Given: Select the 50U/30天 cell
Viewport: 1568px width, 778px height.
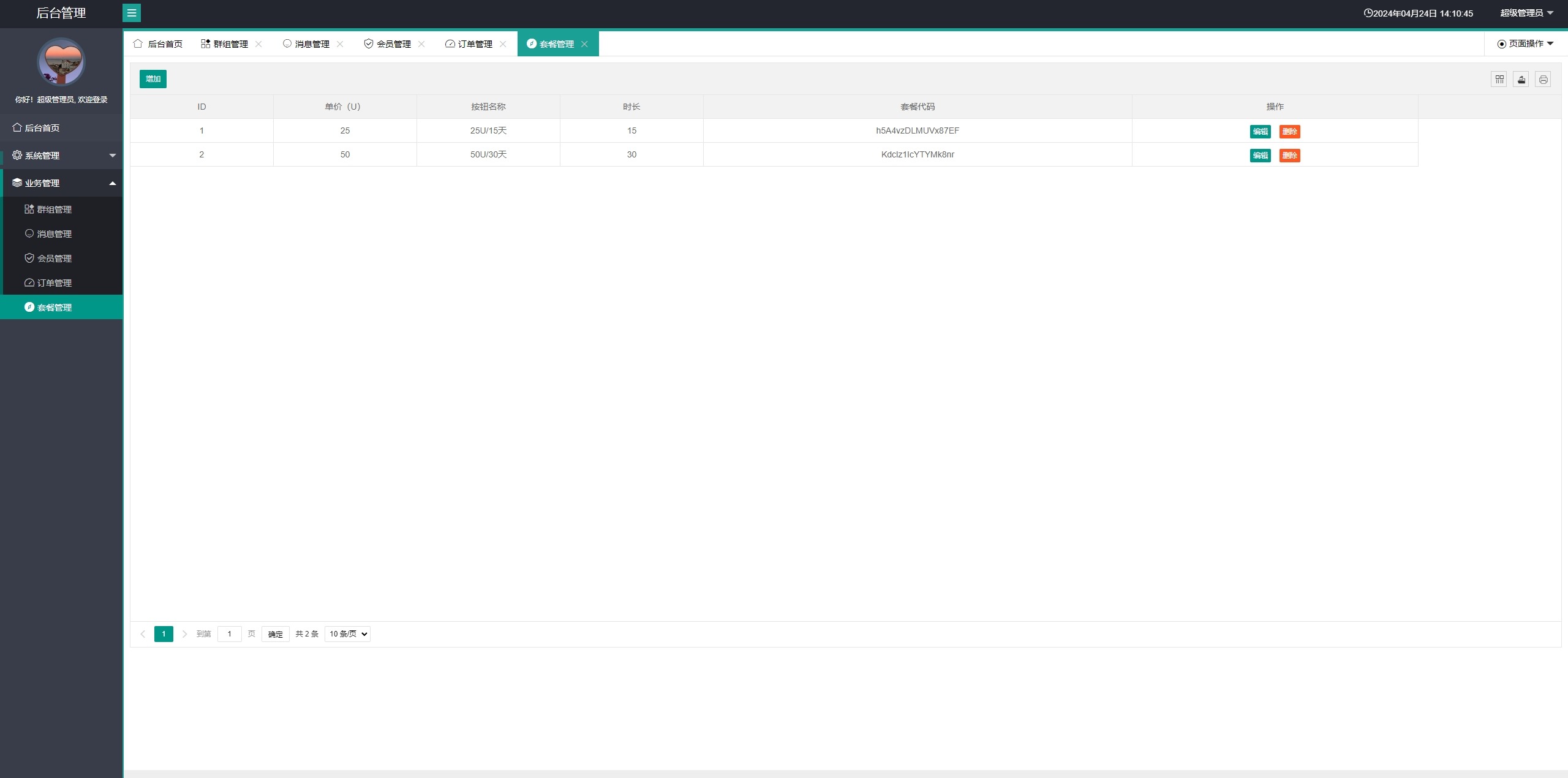Looking at the screenshot, I should (488, 154).
